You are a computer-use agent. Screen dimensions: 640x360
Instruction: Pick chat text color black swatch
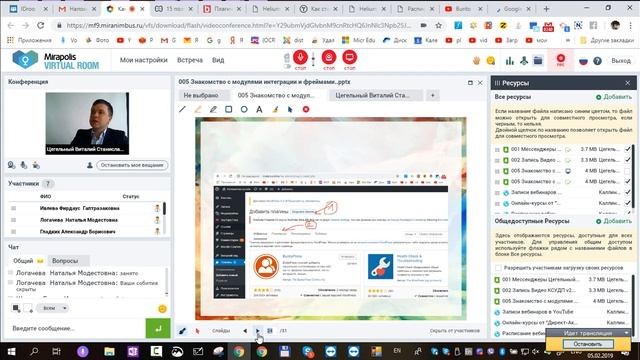(x=16, y=308)
